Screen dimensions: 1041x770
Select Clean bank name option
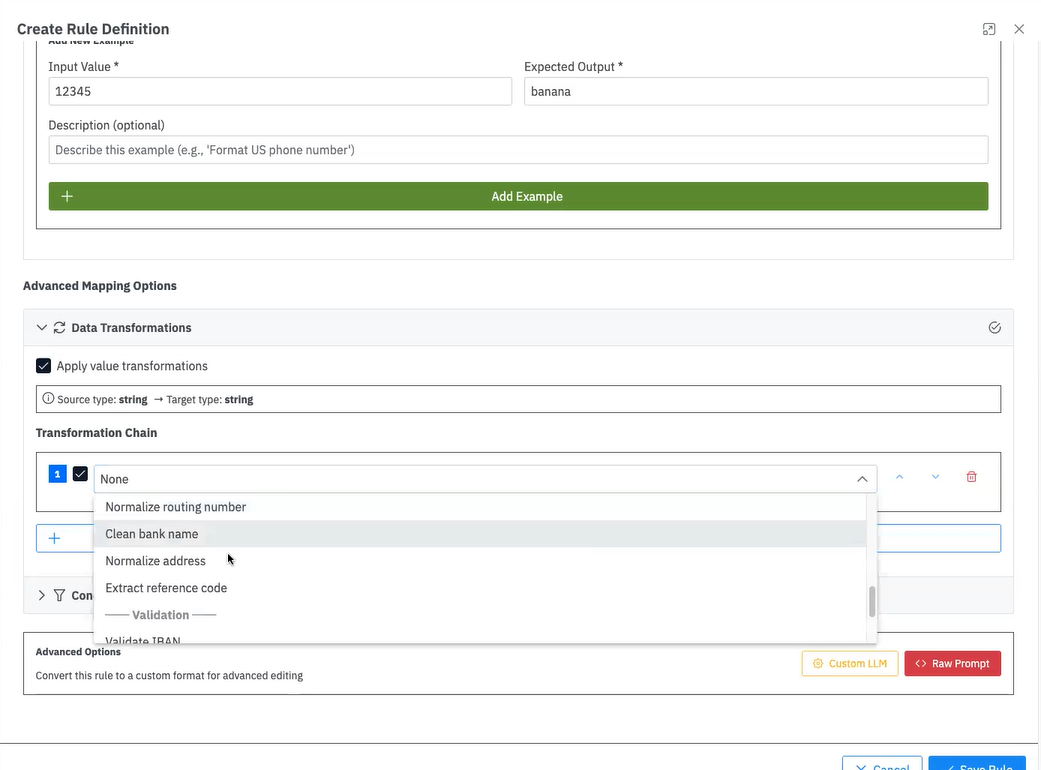[152, 534]
